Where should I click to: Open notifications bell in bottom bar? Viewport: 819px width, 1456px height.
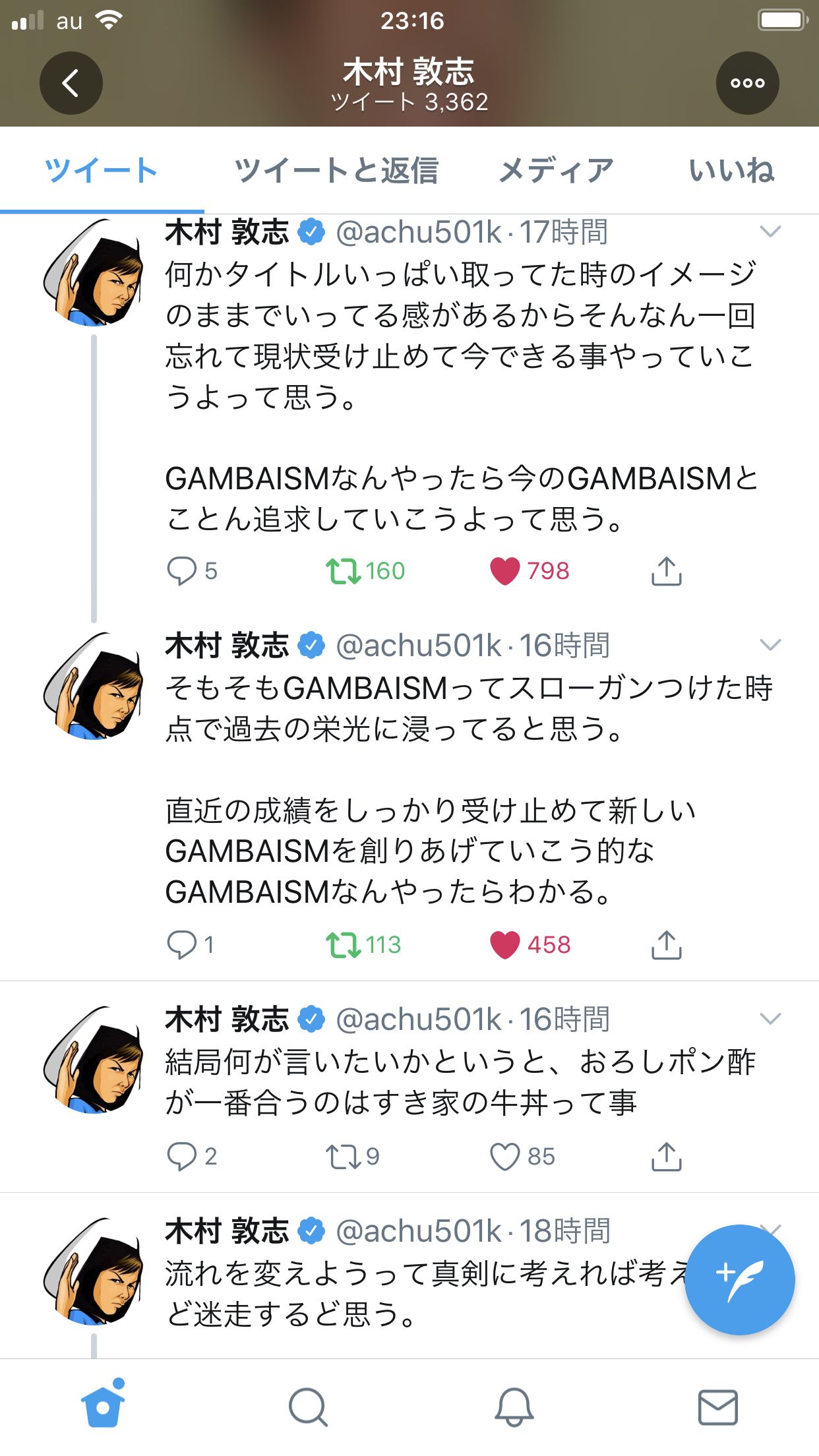(514, 1407)
